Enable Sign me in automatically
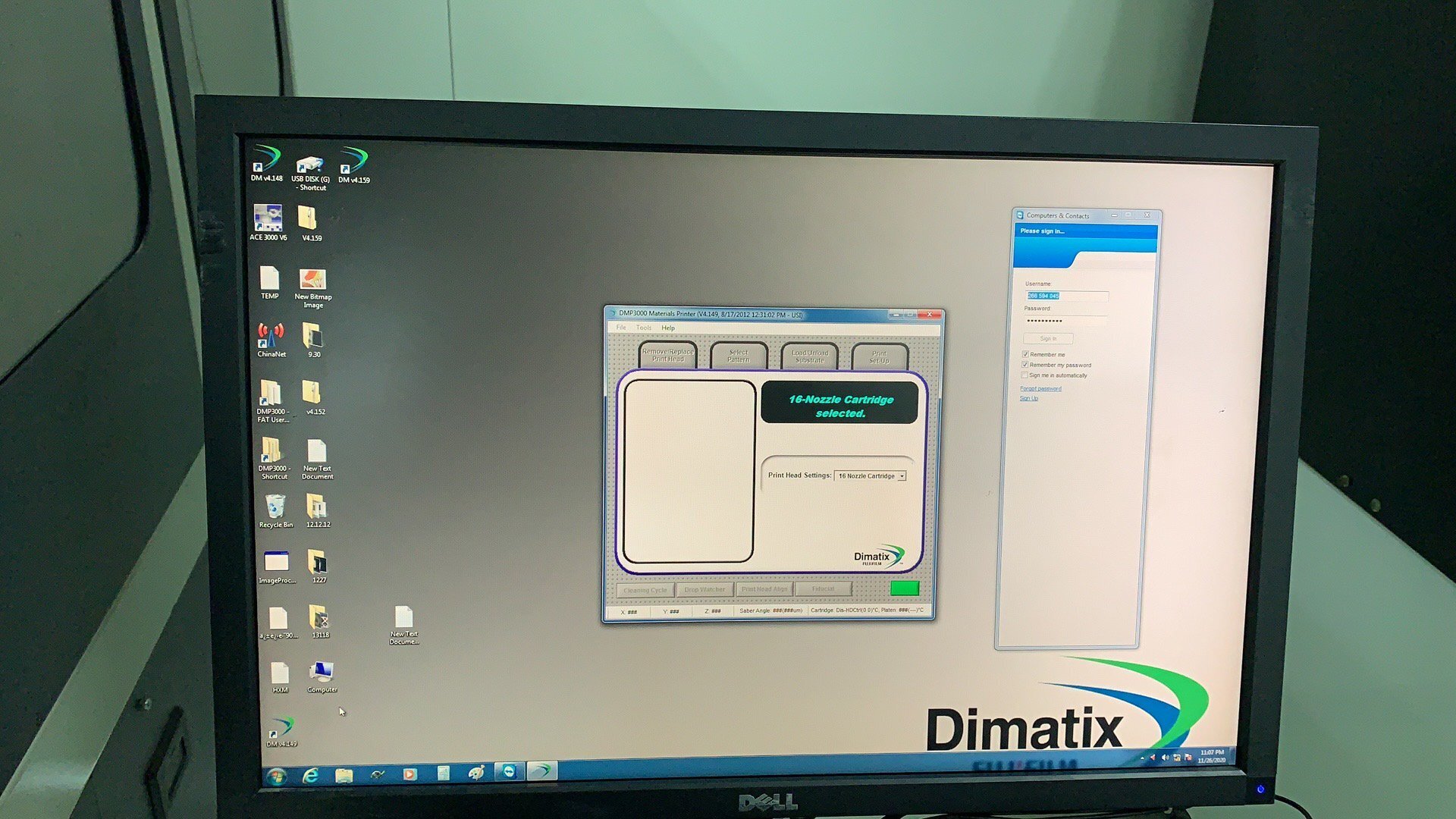Viewport: 1456px width, 819px height. click(x=1025, y=375)
